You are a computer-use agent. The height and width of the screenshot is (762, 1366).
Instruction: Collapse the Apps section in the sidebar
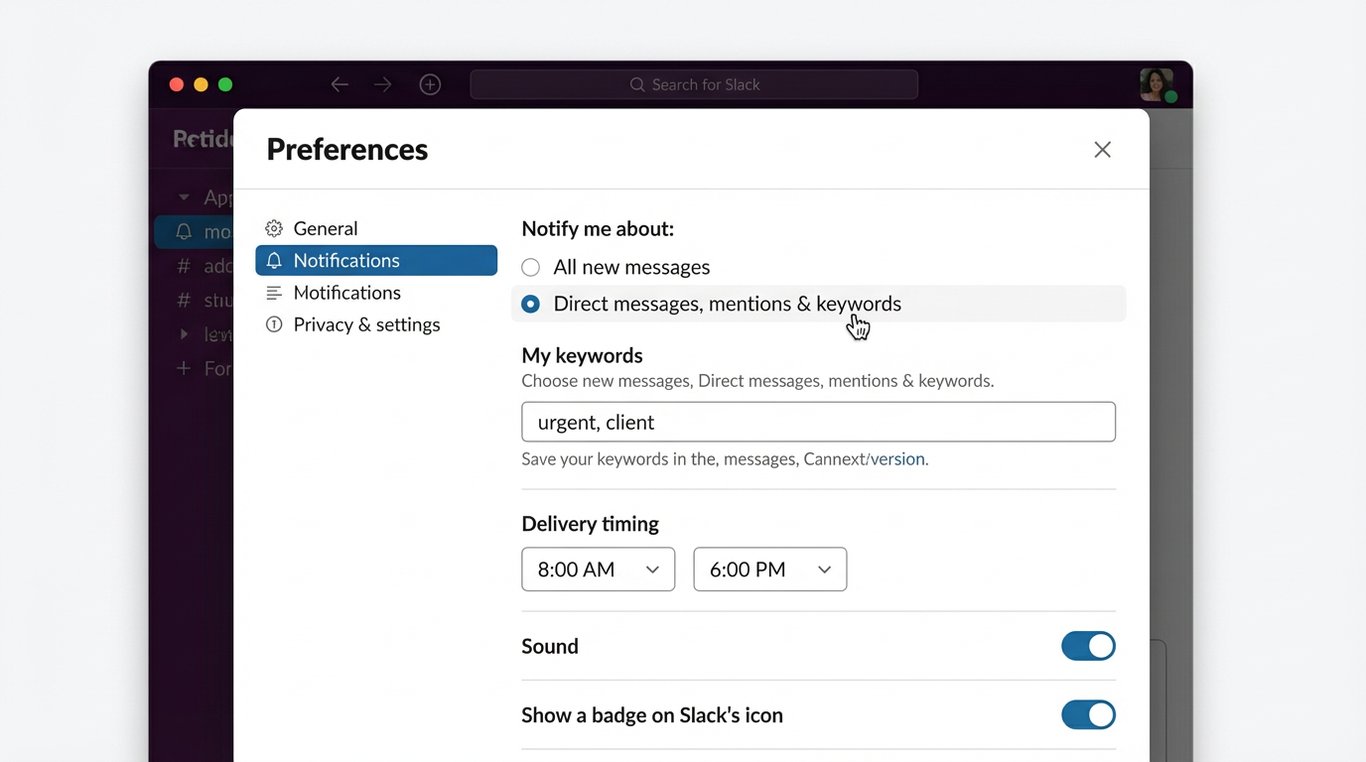pos(183,196)
